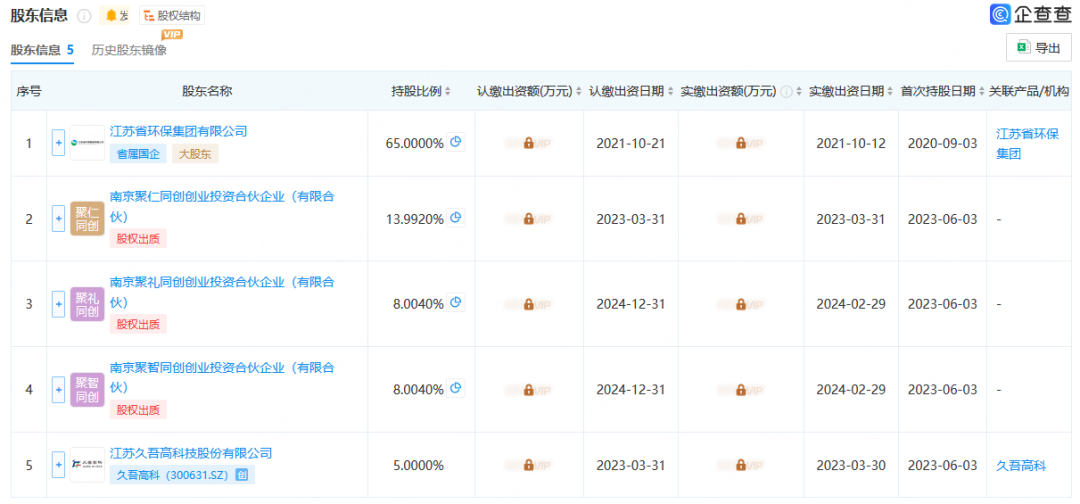The image size is (1080, 504).
Task: Click info icon beside 实缴出资额 header
Action: point(786,92)
